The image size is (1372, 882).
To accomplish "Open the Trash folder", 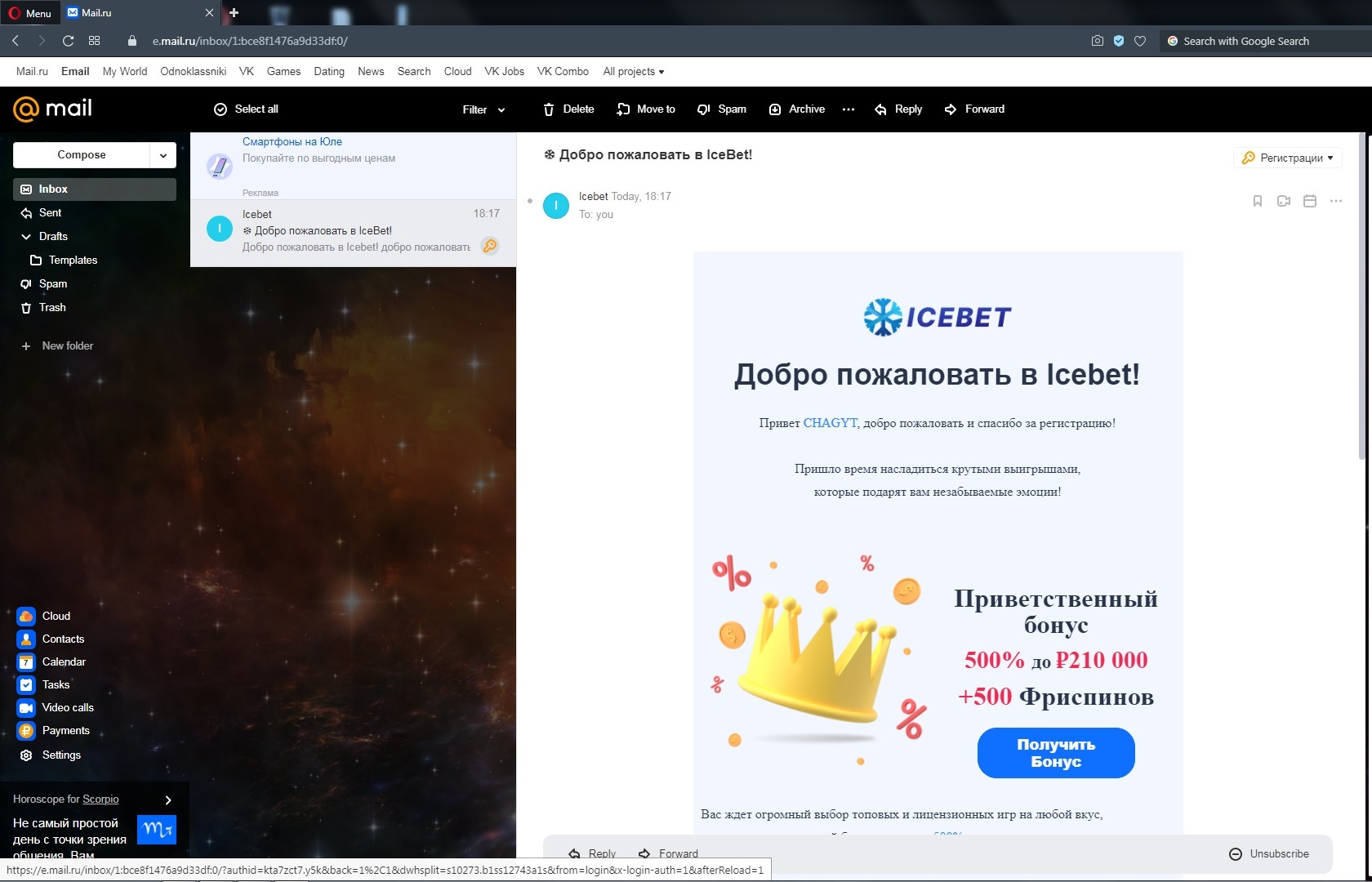I will click(x=95, y=308).
